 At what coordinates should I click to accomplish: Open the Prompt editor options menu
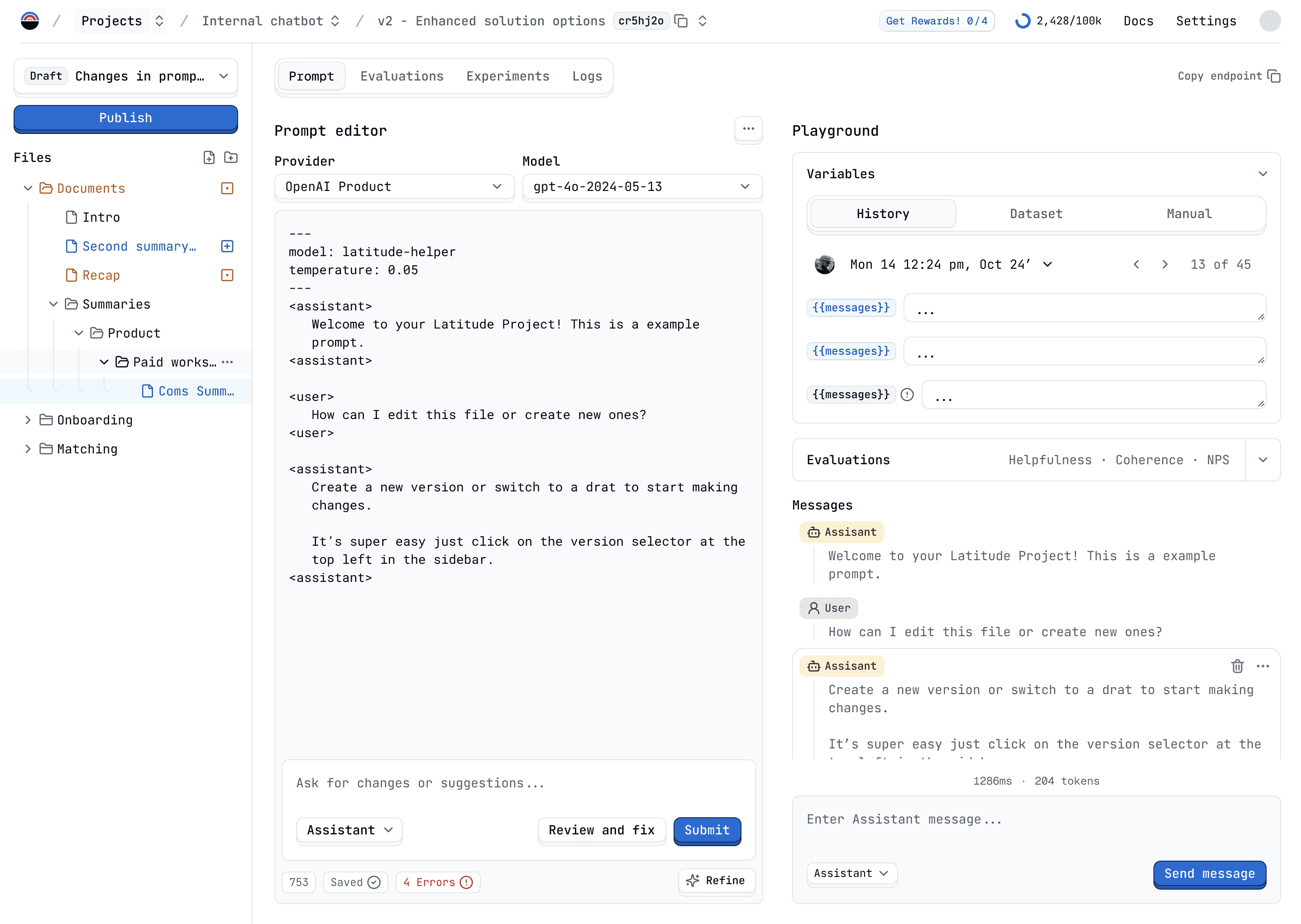tap(748, 129)
